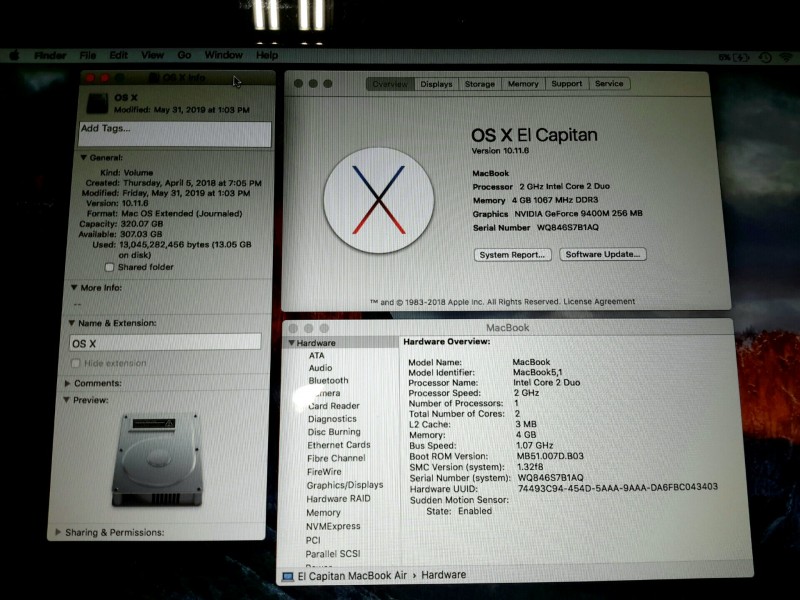The image size is (800, 600).
Task: Click the Add Tags field
Action: (x=175, y=134)
